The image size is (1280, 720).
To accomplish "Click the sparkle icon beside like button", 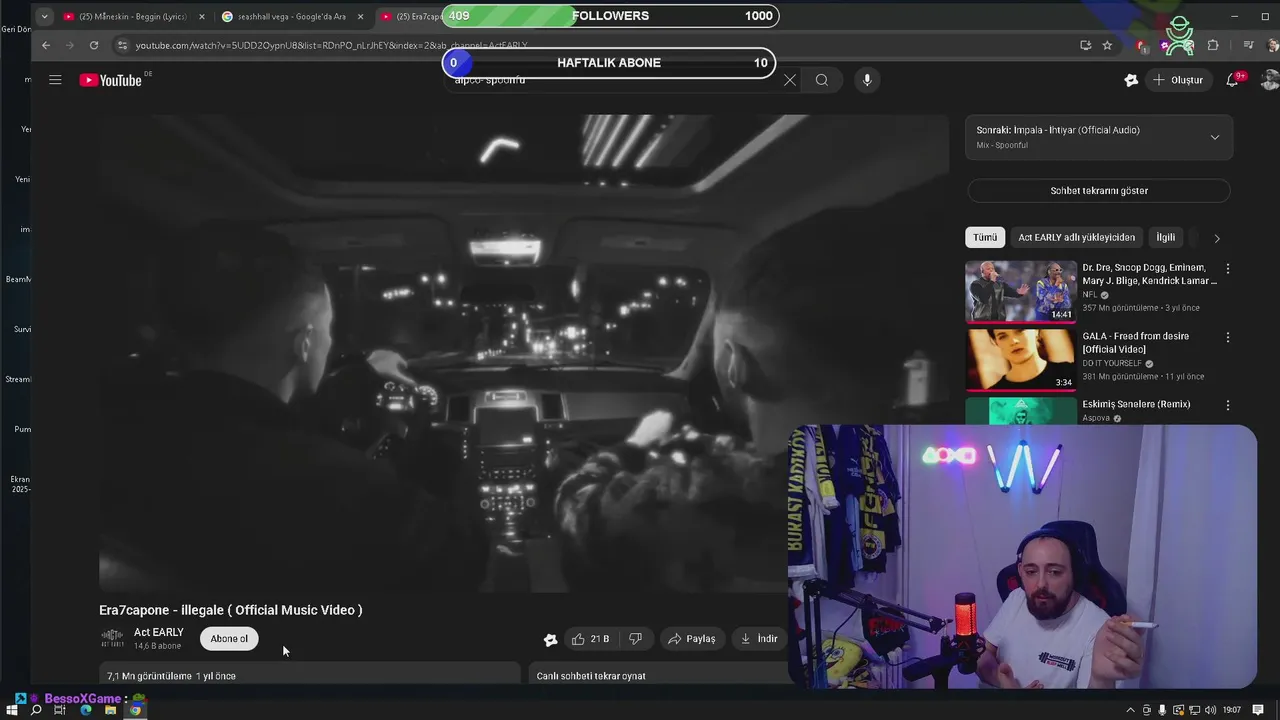I will (550, 639).
